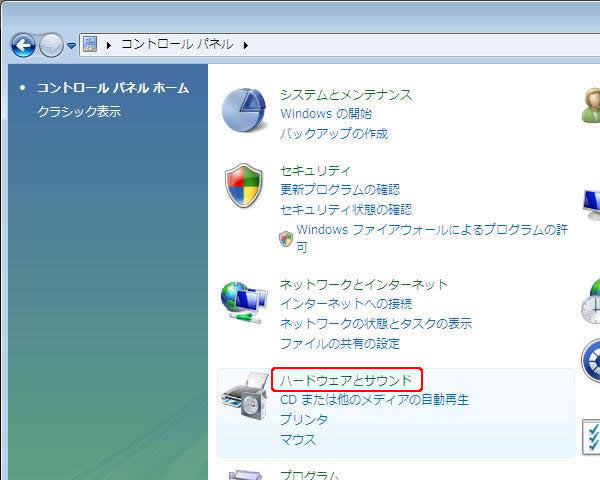Screen dimensions: 600x480
Task: Open セキュリティ category heading
Action: [x=315, y=170]
